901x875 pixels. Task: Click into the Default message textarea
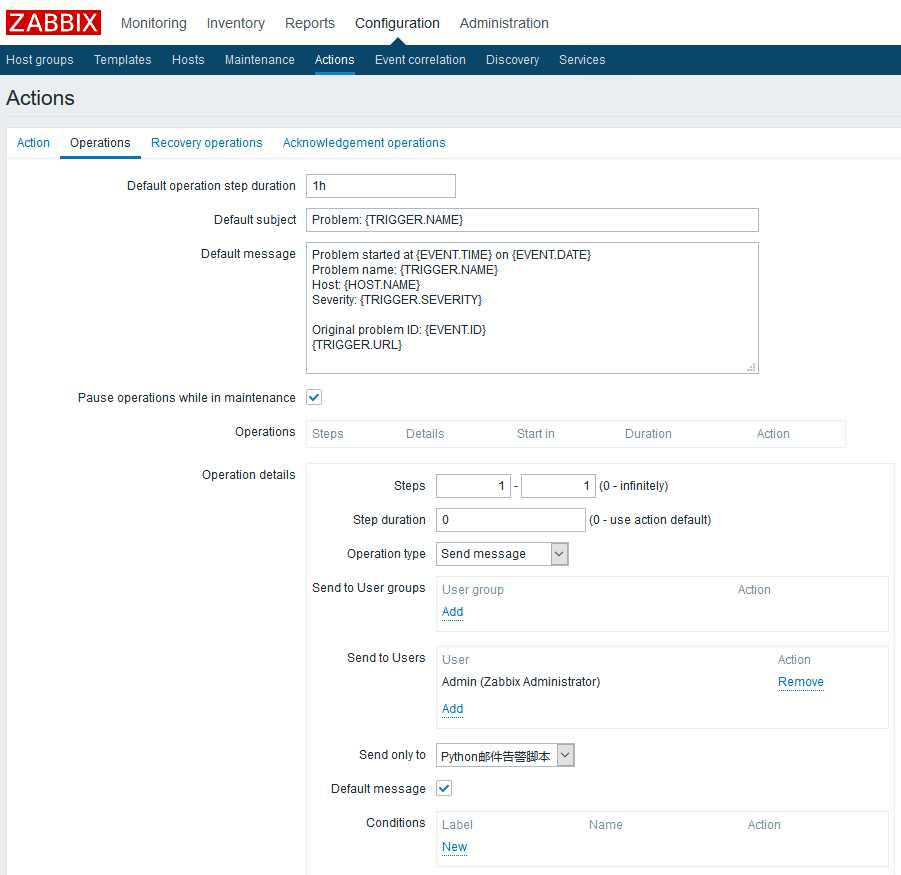point(532,308)
